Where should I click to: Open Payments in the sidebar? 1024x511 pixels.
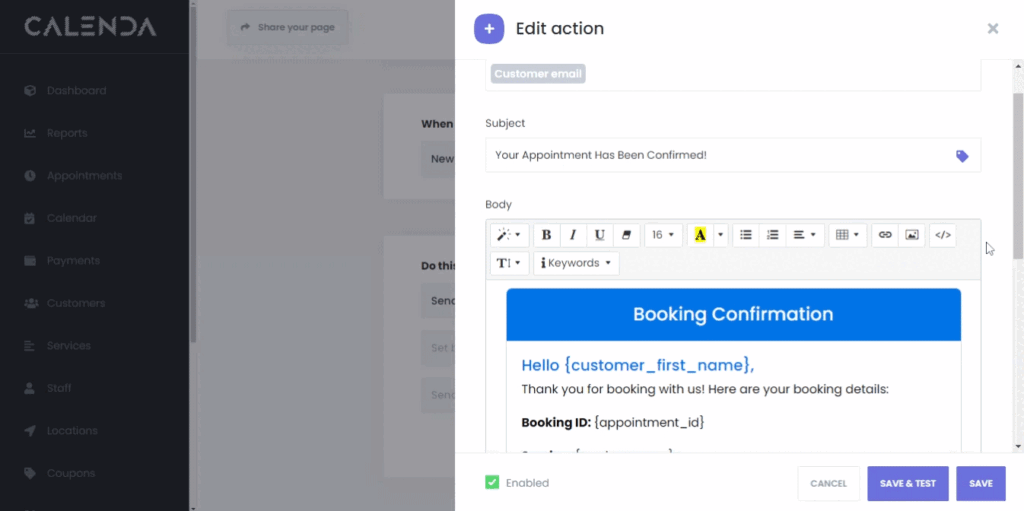[x=73, y=261]
